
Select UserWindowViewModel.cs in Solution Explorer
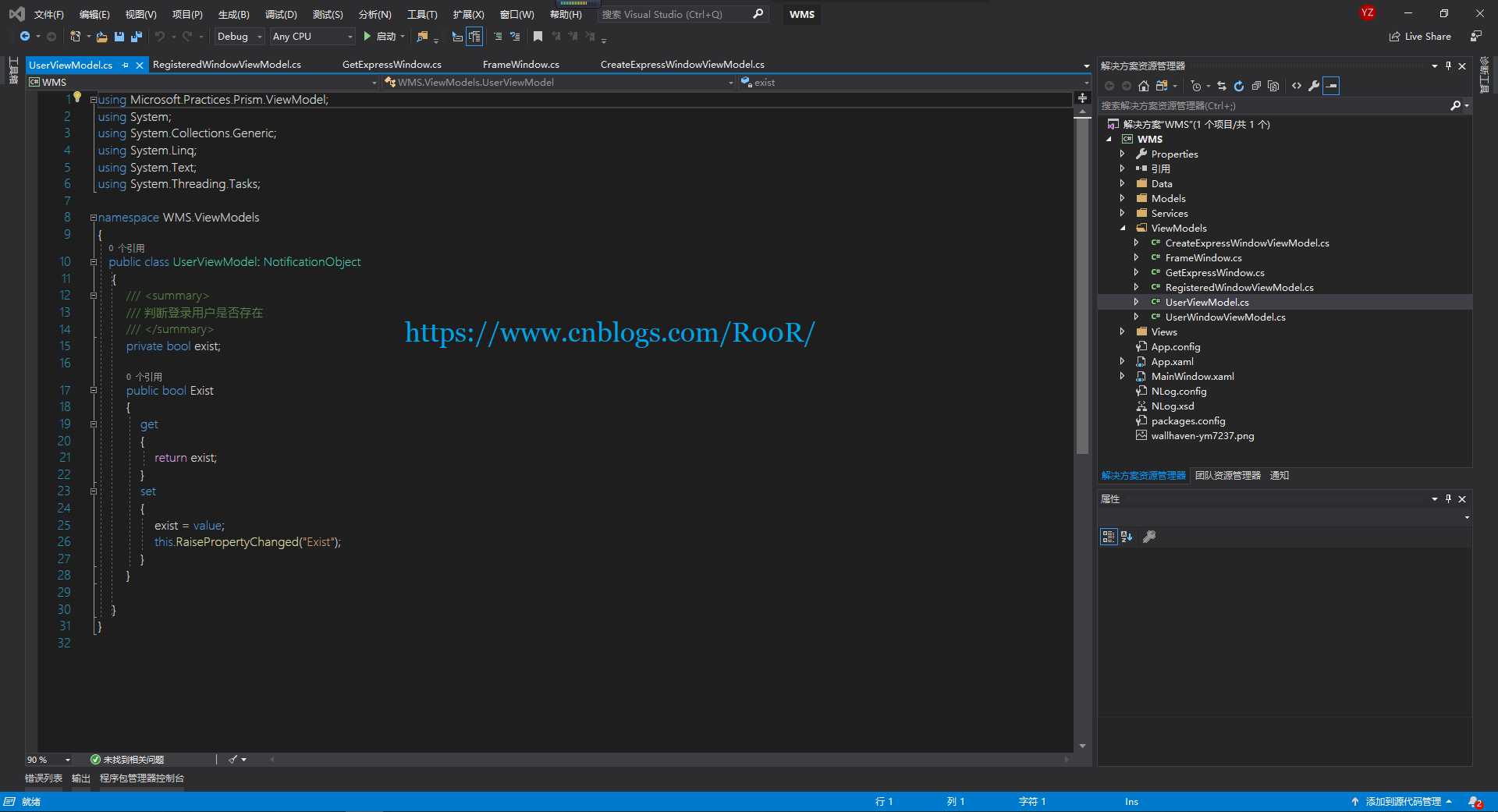pos(1225,317)
